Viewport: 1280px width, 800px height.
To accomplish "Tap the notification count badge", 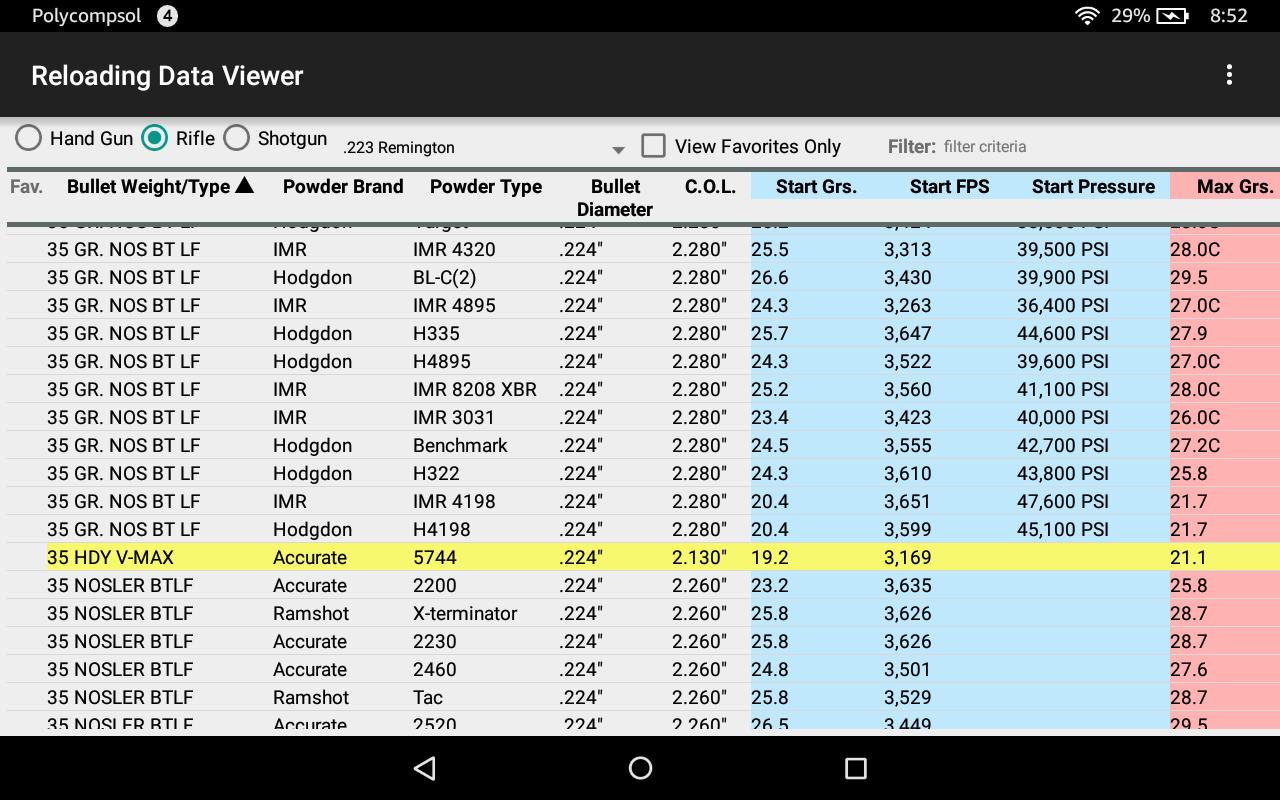I will pos(167,16).
